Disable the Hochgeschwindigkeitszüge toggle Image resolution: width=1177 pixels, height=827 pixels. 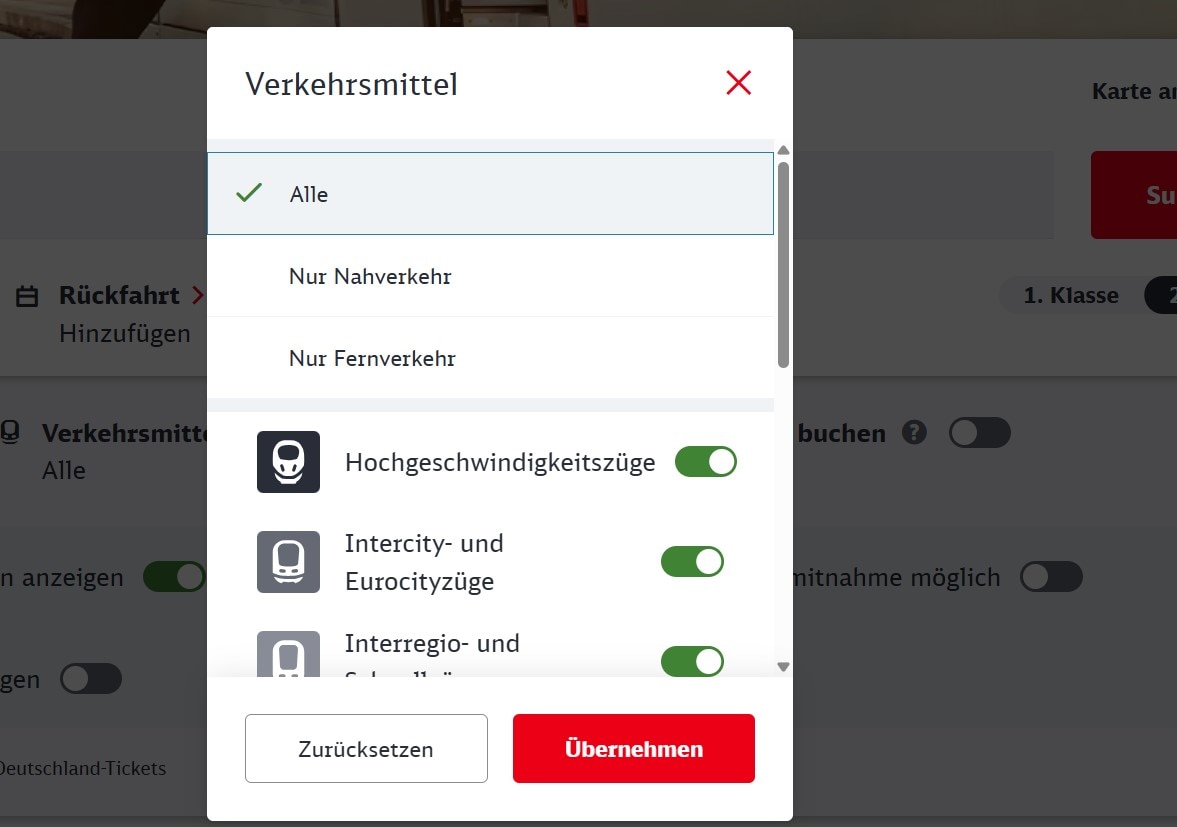tap(706, 462)
